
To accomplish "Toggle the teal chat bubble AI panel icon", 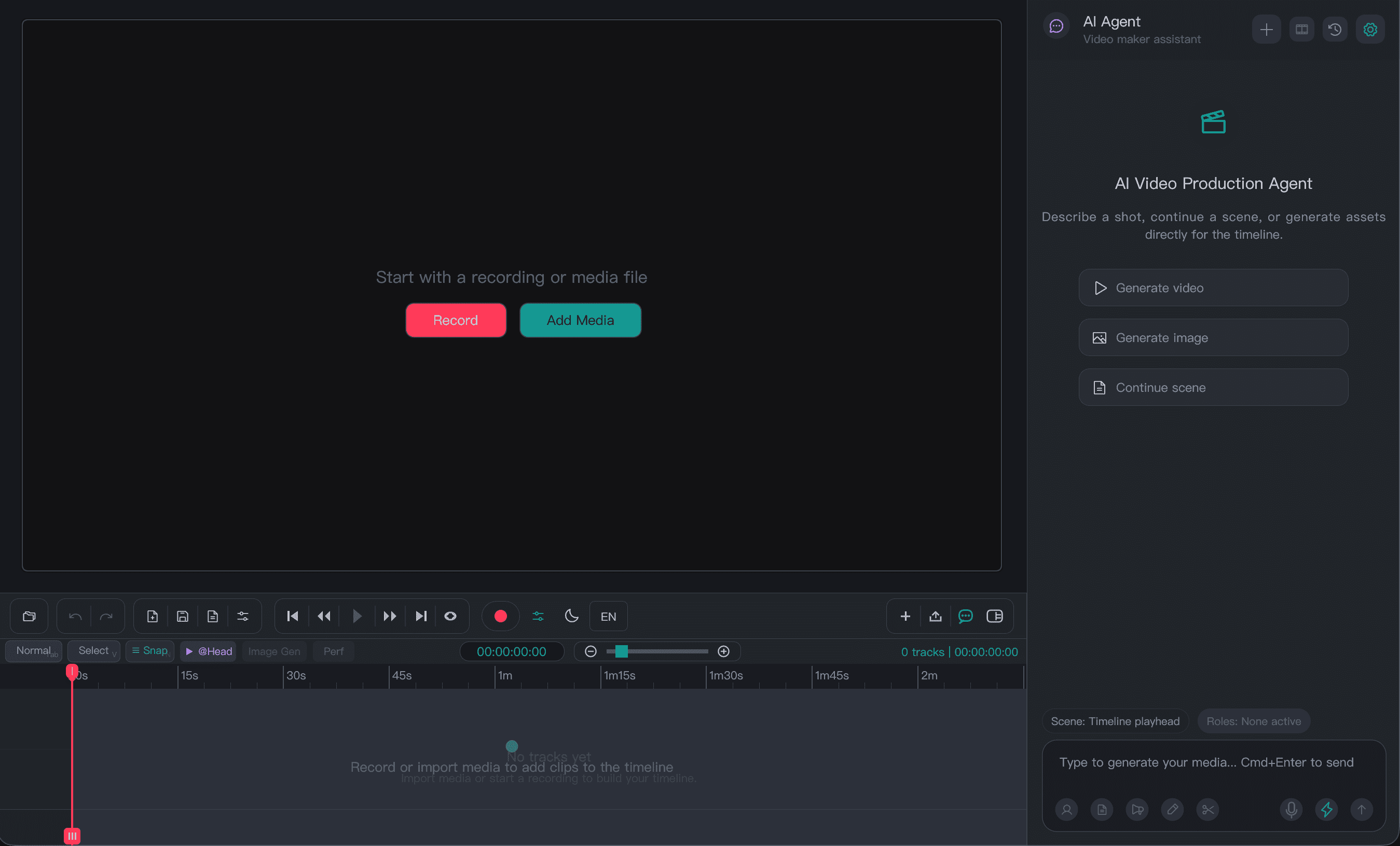I will [x=965, y=616].
